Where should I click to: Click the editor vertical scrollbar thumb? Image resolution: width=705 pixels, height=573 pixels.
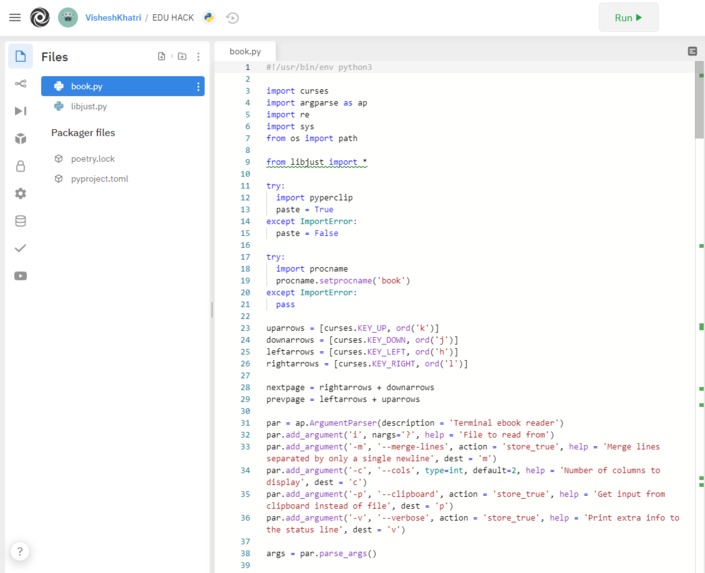pyautogui.click(x=699, y=100)
